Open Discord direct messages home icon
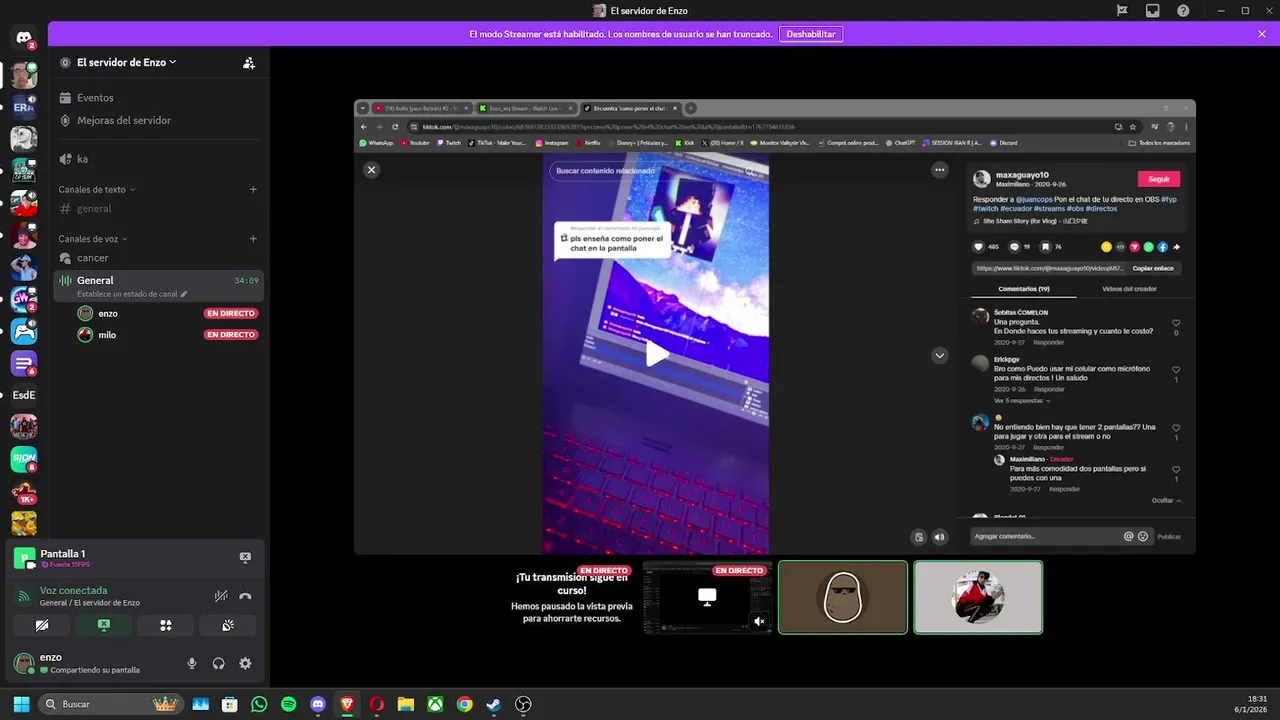Screen dimensions: 1280x720 click(x=24, y=38)
